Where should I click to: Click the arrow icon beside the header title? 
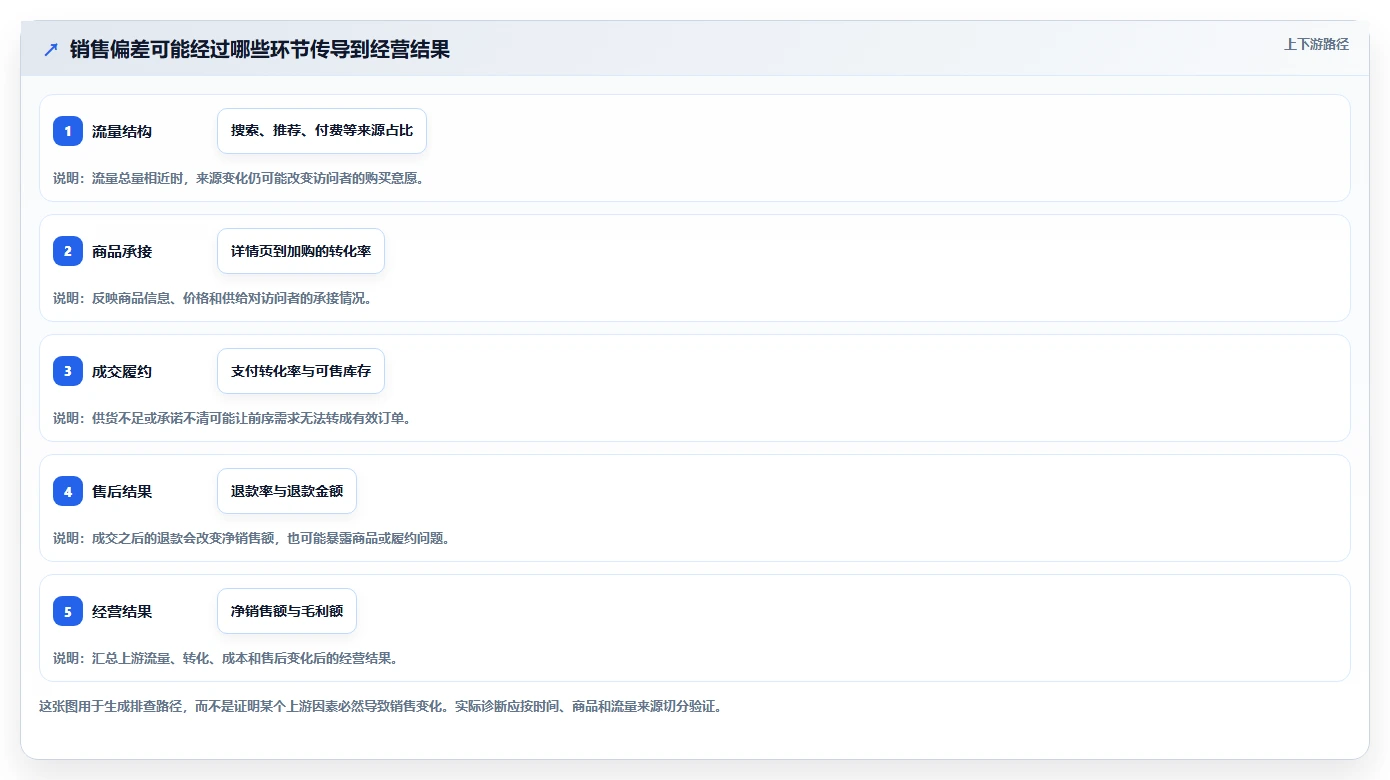coord(51,50)
